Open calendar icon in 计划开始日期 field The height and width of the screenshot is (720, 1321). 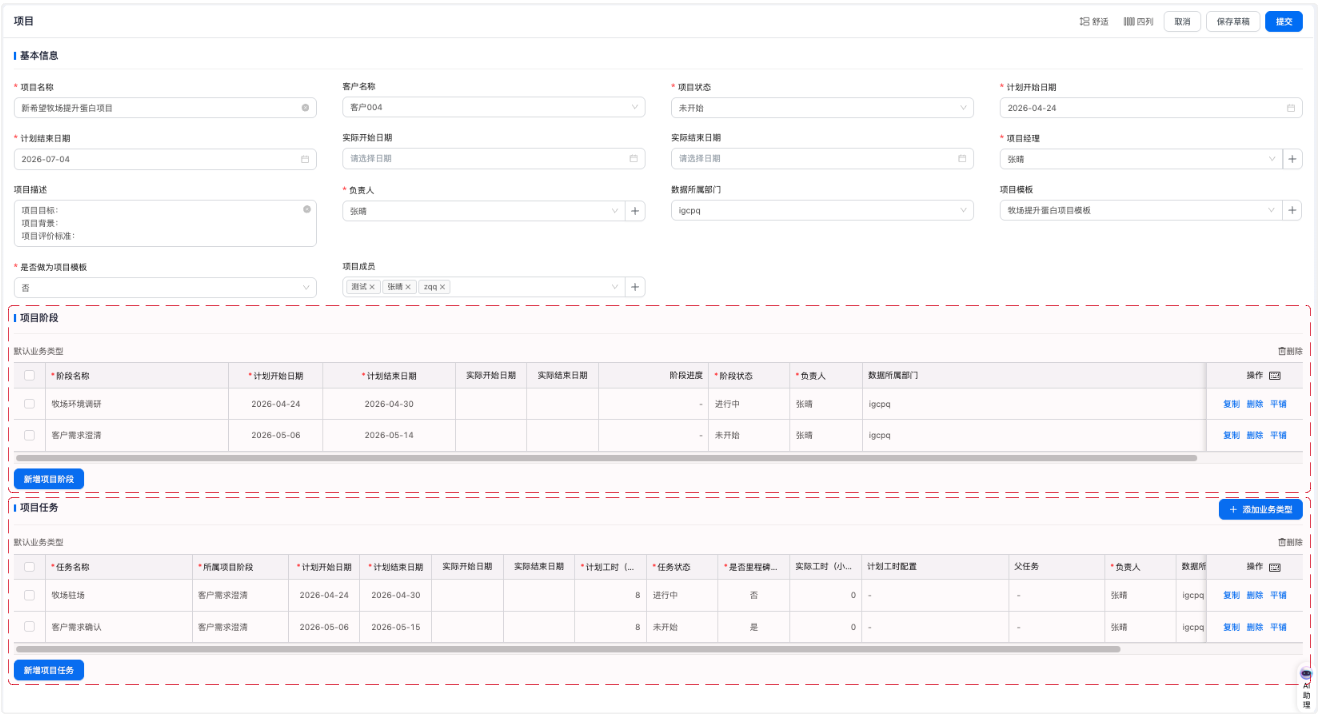1290,107
